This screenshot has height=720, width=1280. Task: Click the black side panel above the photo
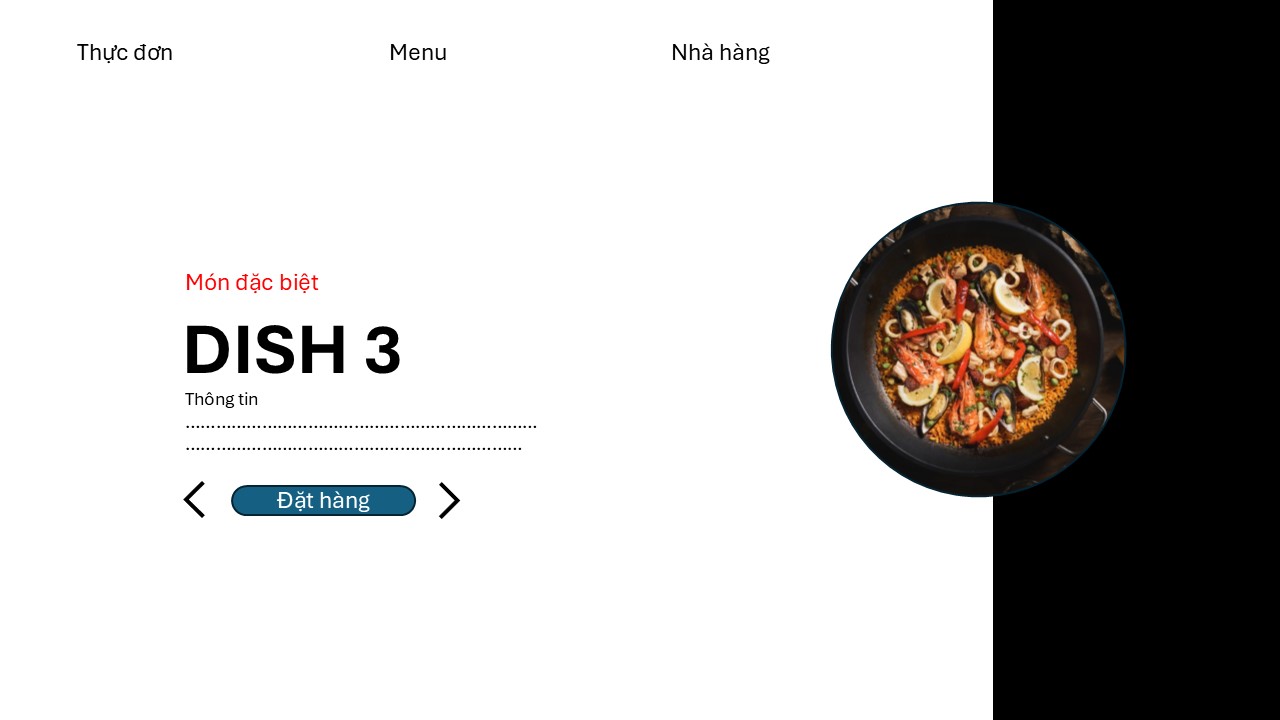(1136, 100)
